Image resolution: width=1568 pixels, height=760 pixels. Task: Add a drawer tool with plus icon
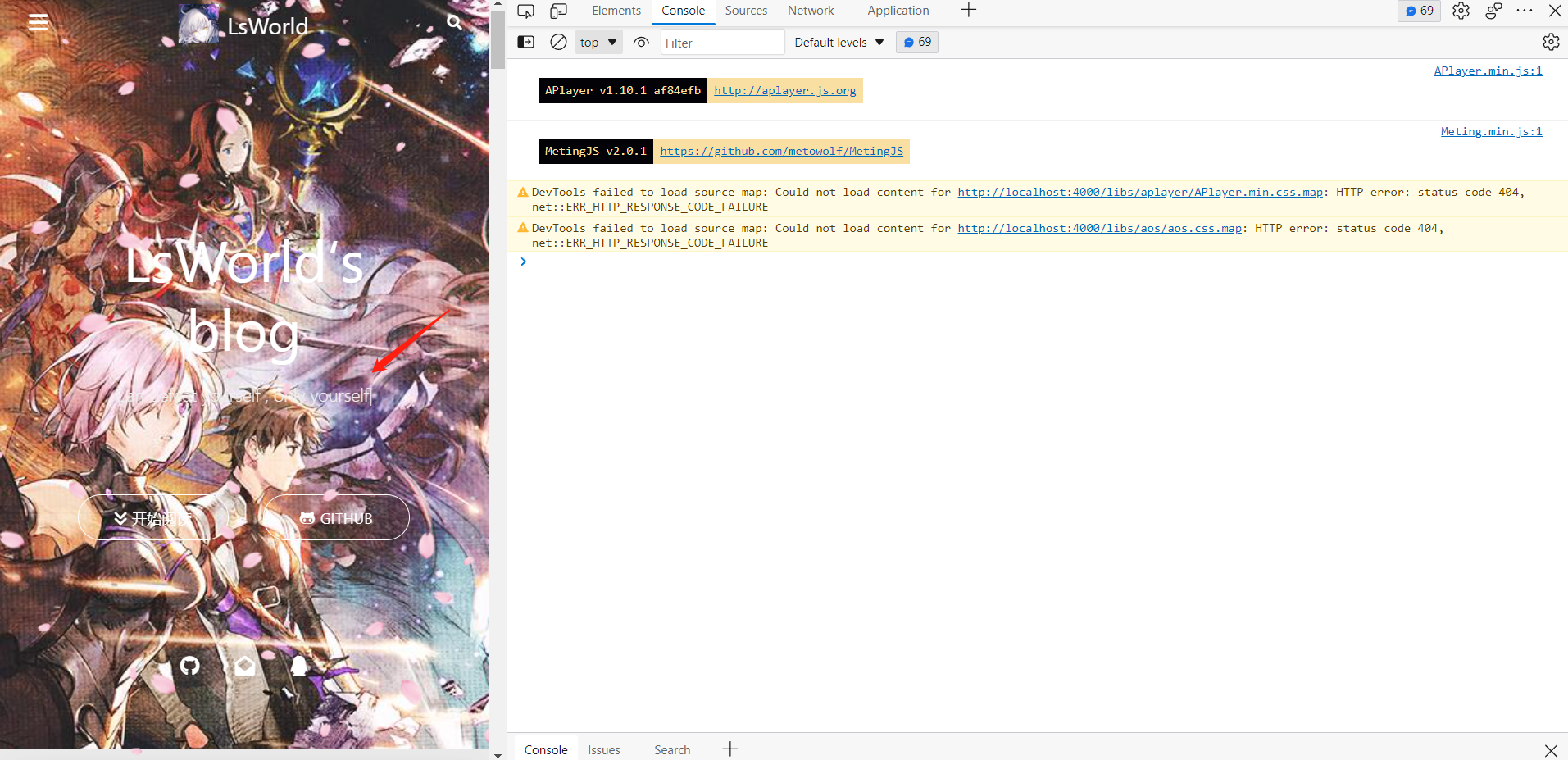730,749
